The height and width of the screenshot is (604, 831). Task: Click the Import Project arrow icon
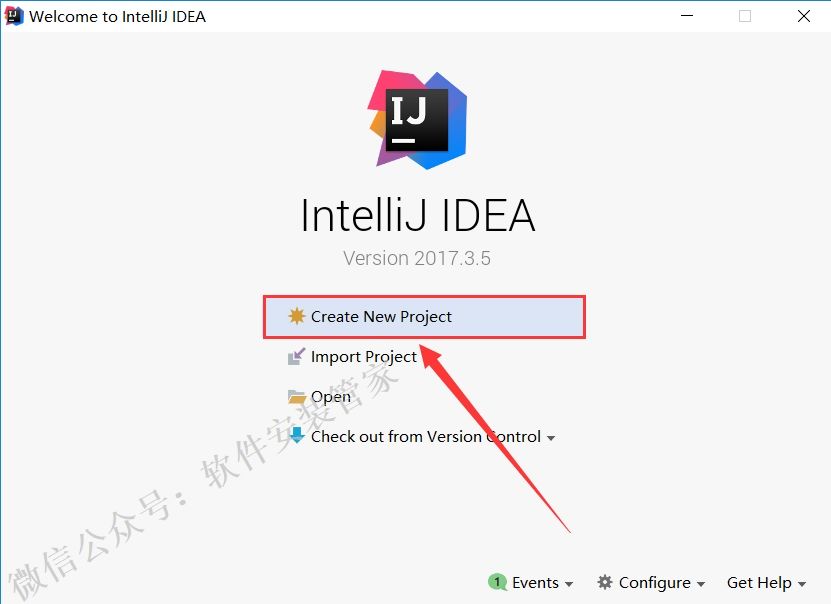[296, 357]
